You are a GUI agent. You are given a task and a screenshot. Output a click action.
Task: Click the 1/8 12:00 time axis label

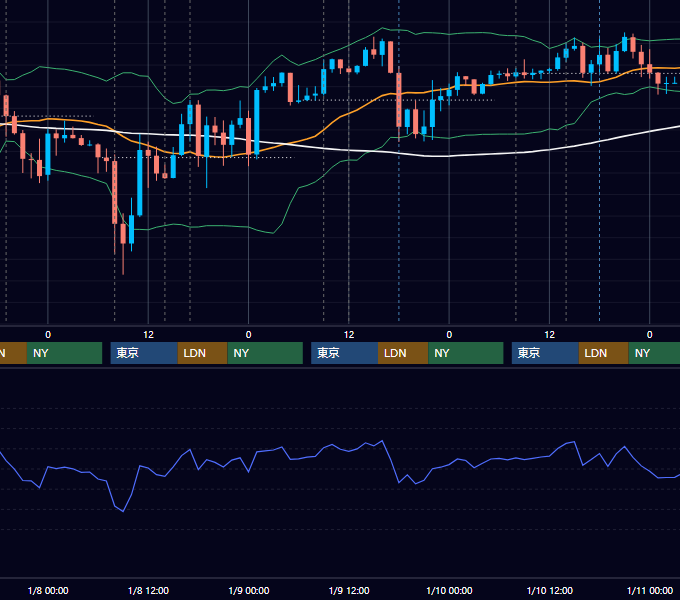148,590
